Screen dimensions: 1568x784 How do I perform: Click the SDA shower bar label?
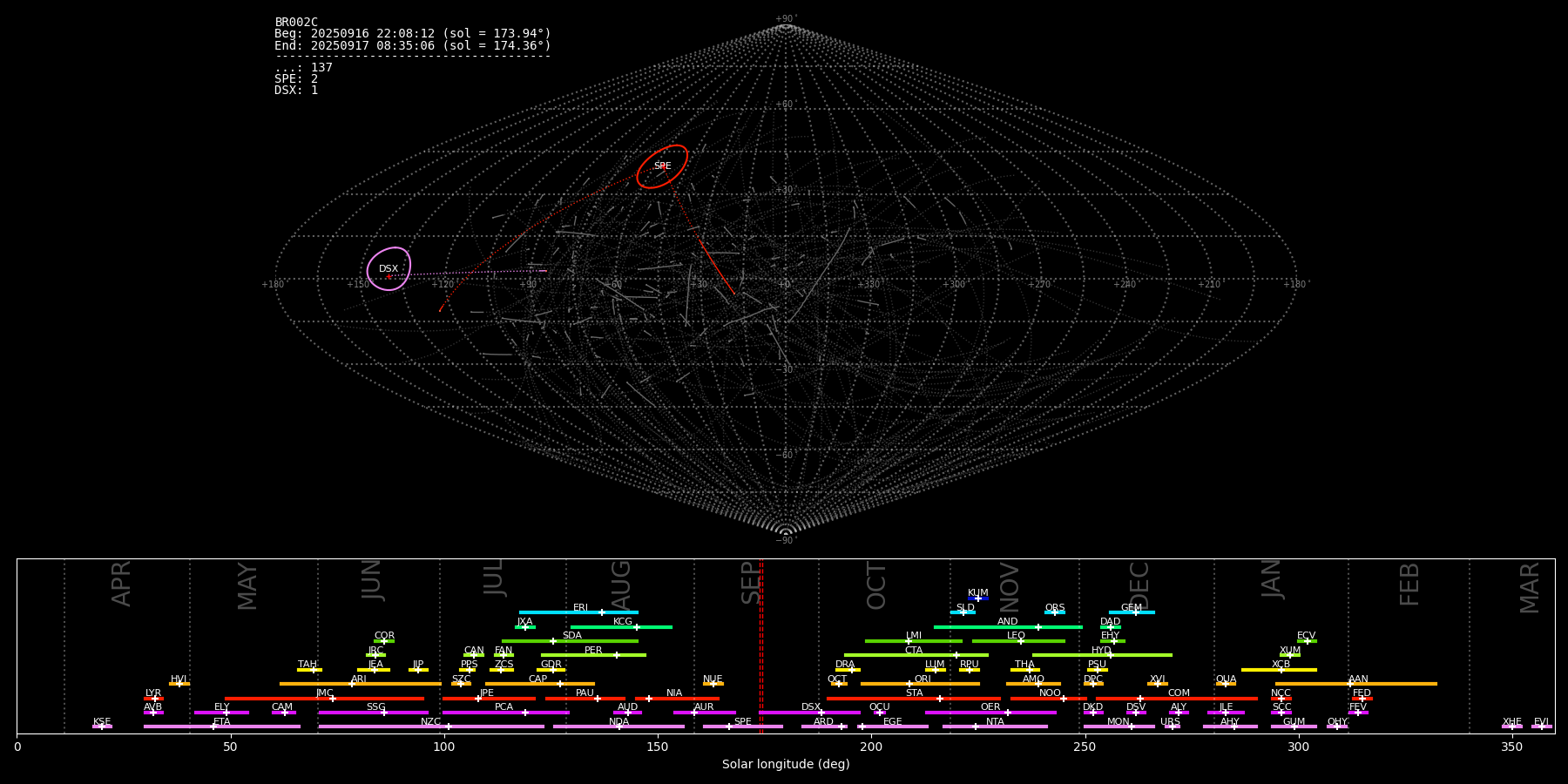571,636
